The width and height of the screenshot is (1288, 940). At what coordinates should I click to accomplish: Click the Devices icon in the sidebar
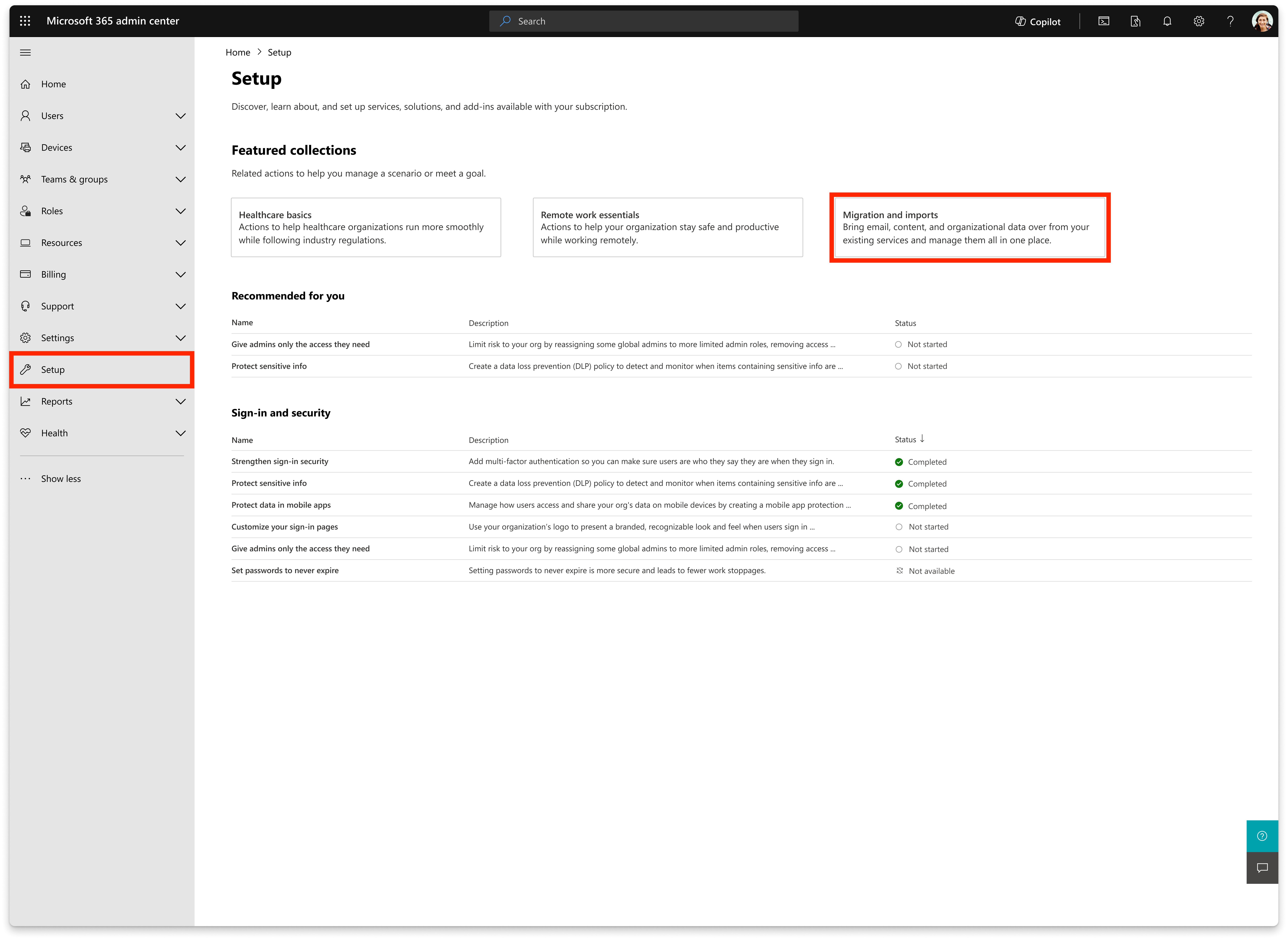coord(26,147)
